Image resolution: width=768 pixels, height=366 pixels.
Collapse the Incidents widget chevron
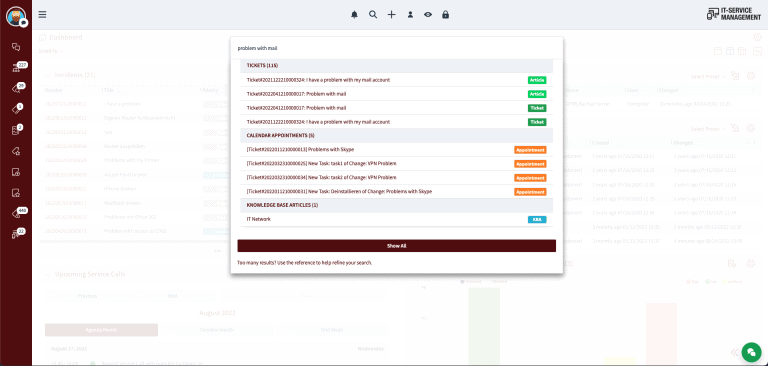(48, 75)
